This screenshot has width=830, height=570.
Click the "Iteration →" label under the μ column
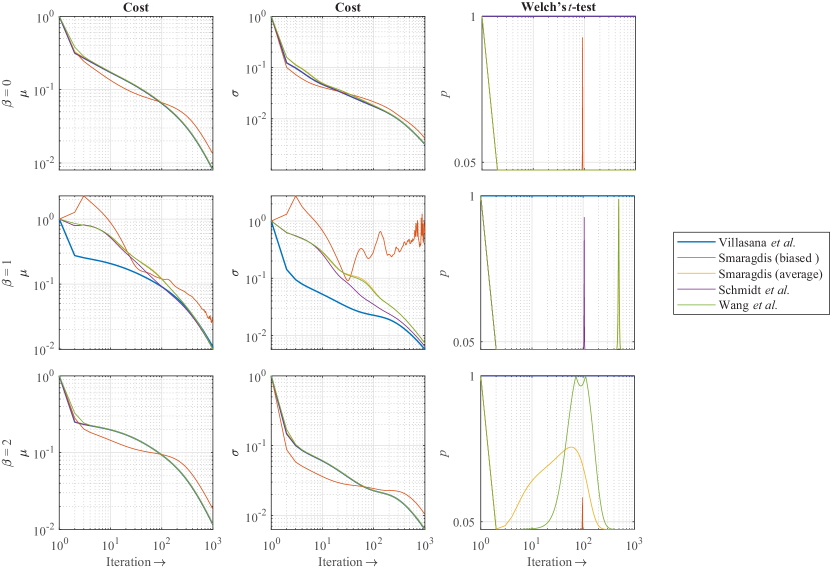pos(136,562)
